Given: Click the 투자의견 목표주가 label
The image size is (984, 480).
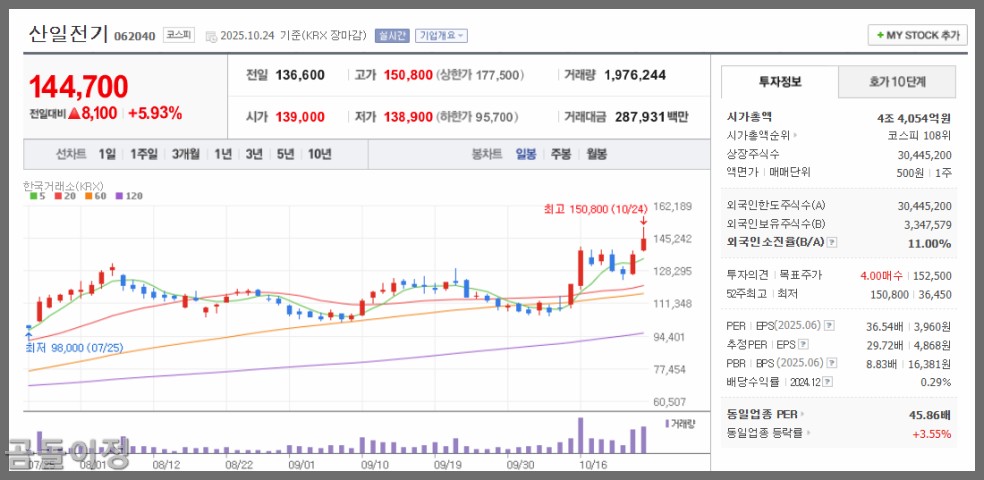Looking at the screenshot, I should (x=774, y=275).
